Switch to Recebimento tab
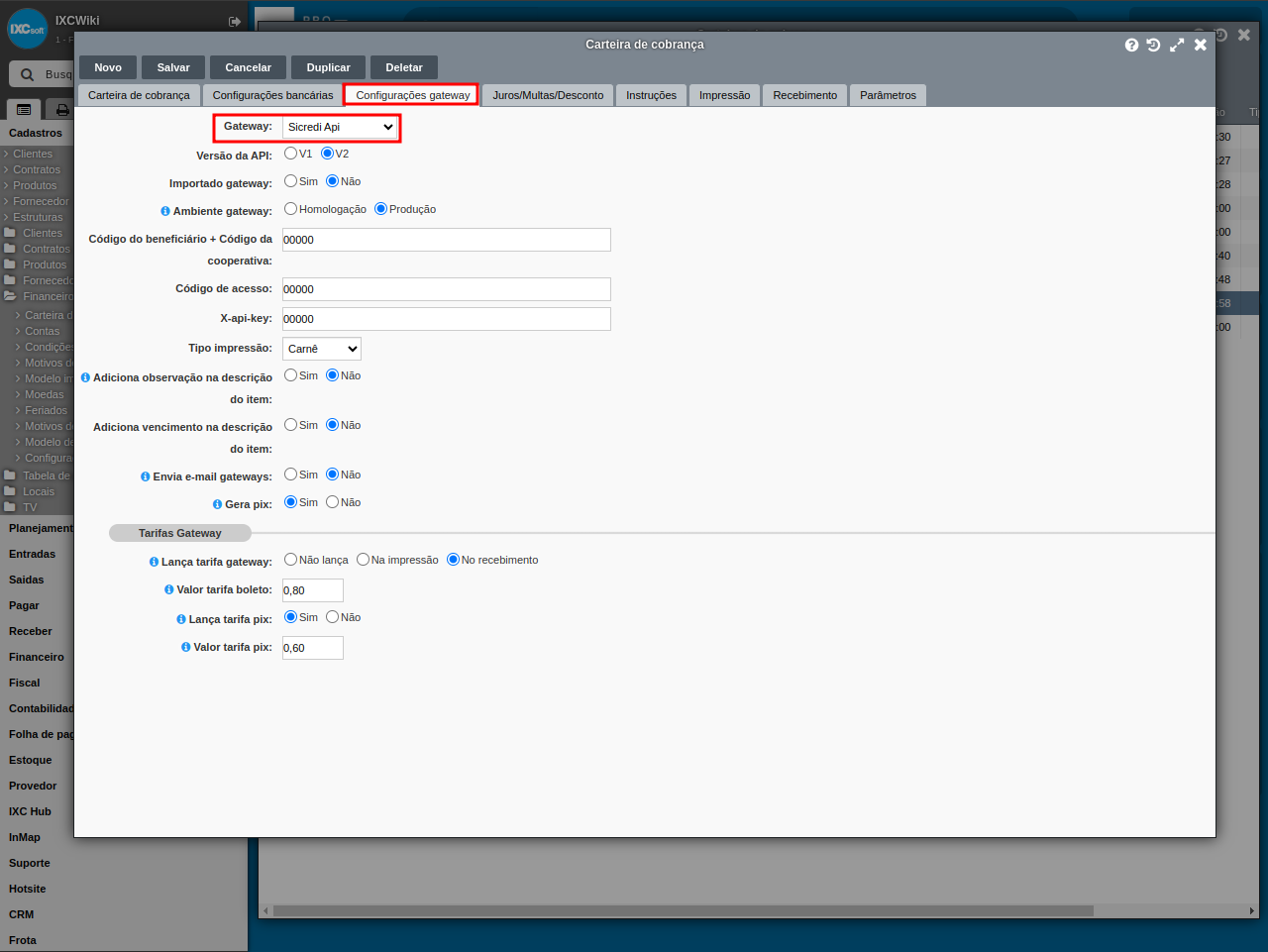The height and width of the screenshot is (952, 1268). pyautogui.click(x=804, y=95)
